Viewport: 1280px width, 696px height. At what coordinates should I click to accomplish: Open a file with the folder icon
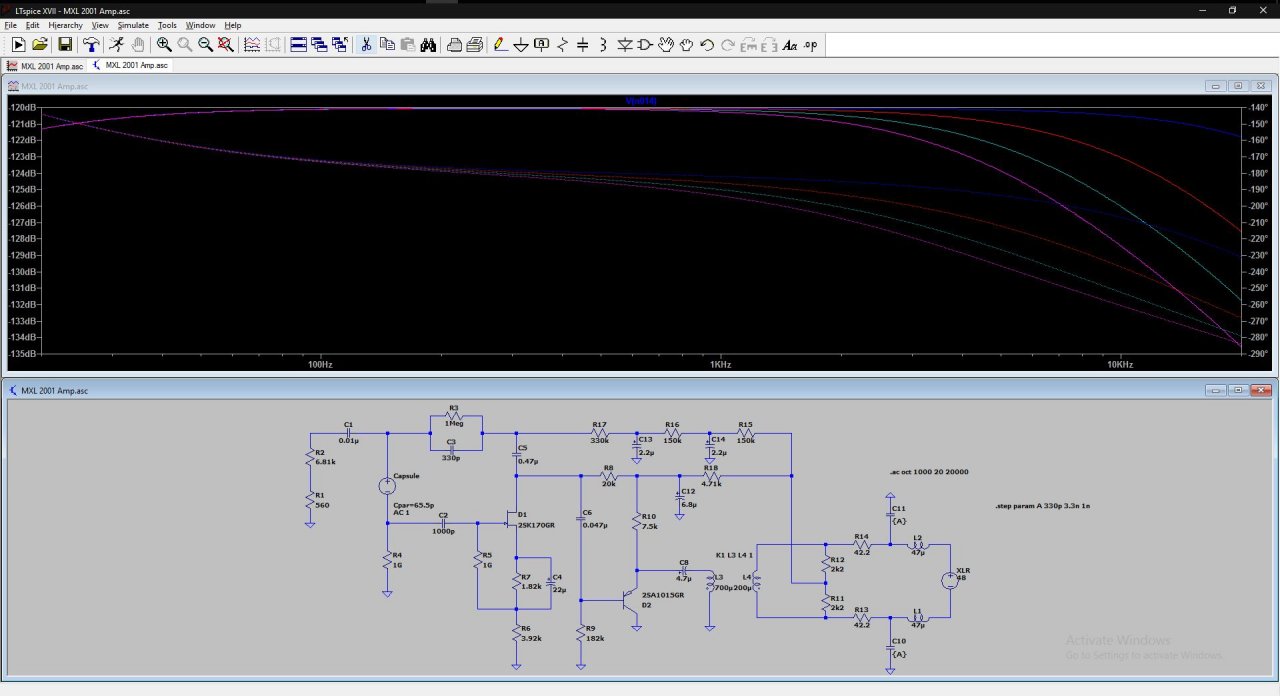pyautogui.click(x=40, y=45)
